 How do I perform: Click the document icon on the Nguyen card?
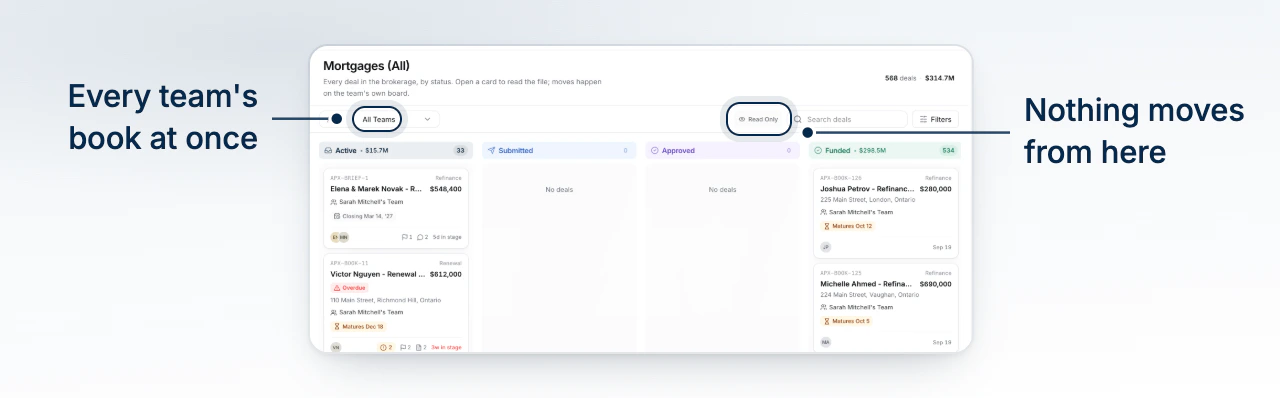click(x=418, y=347)
